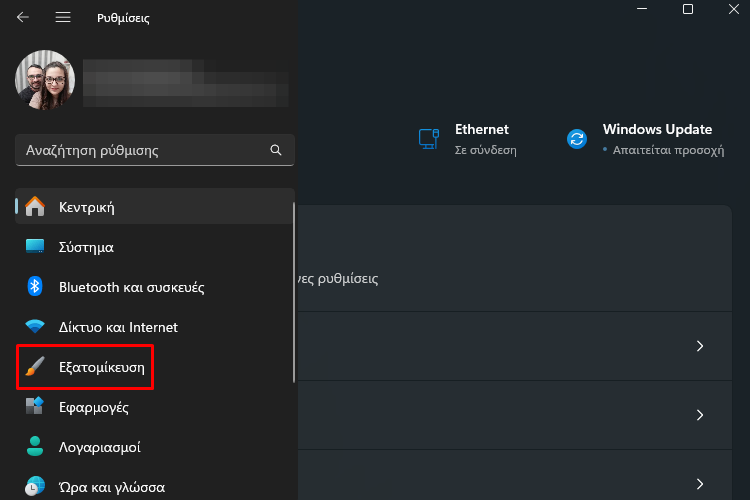Open Δίκτυο και Internet settings

click(x=155, y=327)
